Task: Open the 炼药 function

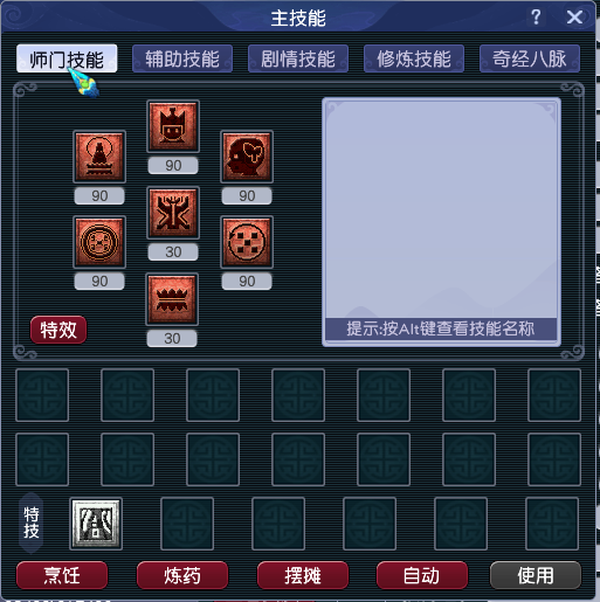Action: pos(182,575)
